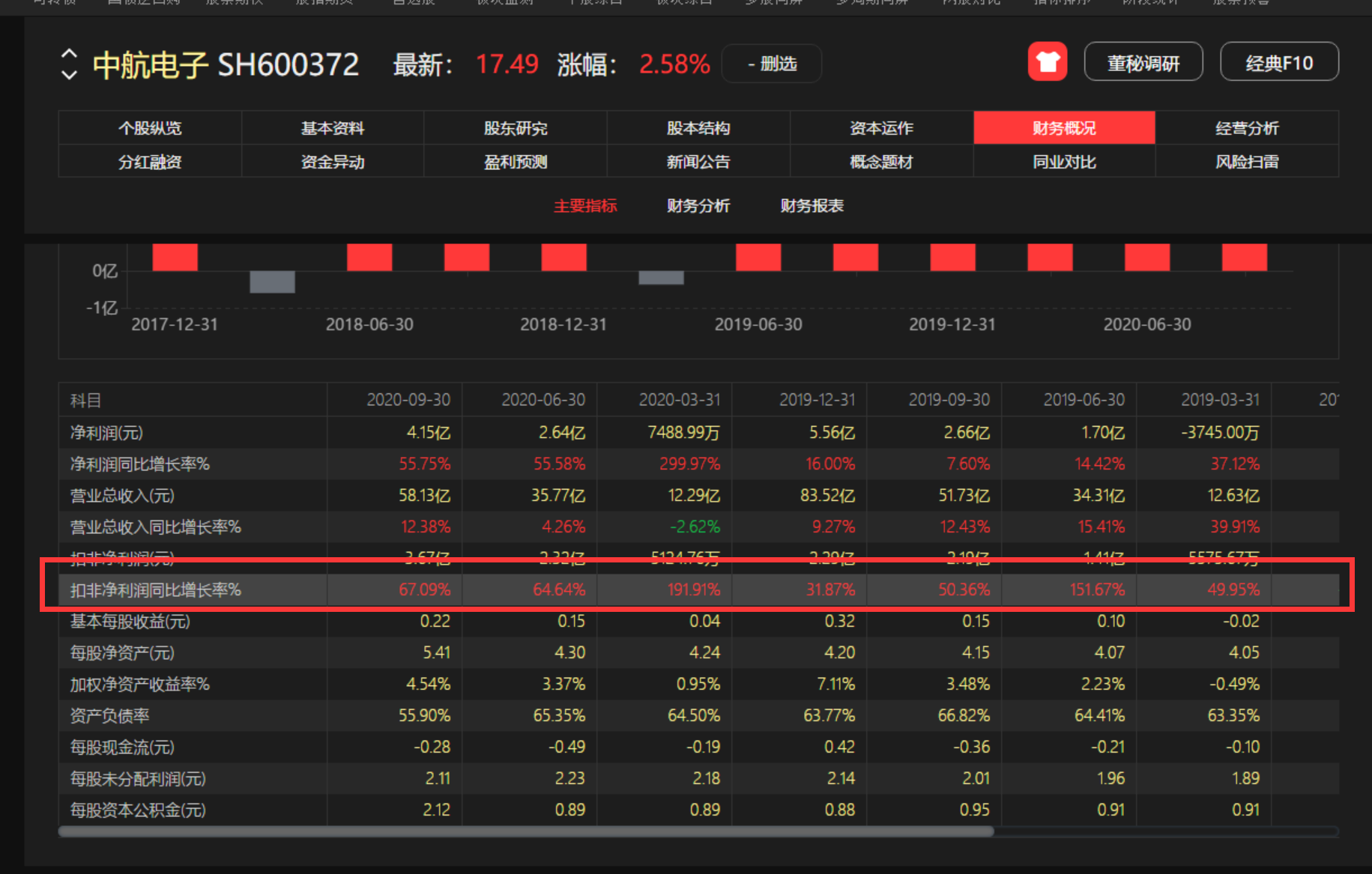Select 资金异动 tab
1372x874 pixels.
(x=333, y=162)
